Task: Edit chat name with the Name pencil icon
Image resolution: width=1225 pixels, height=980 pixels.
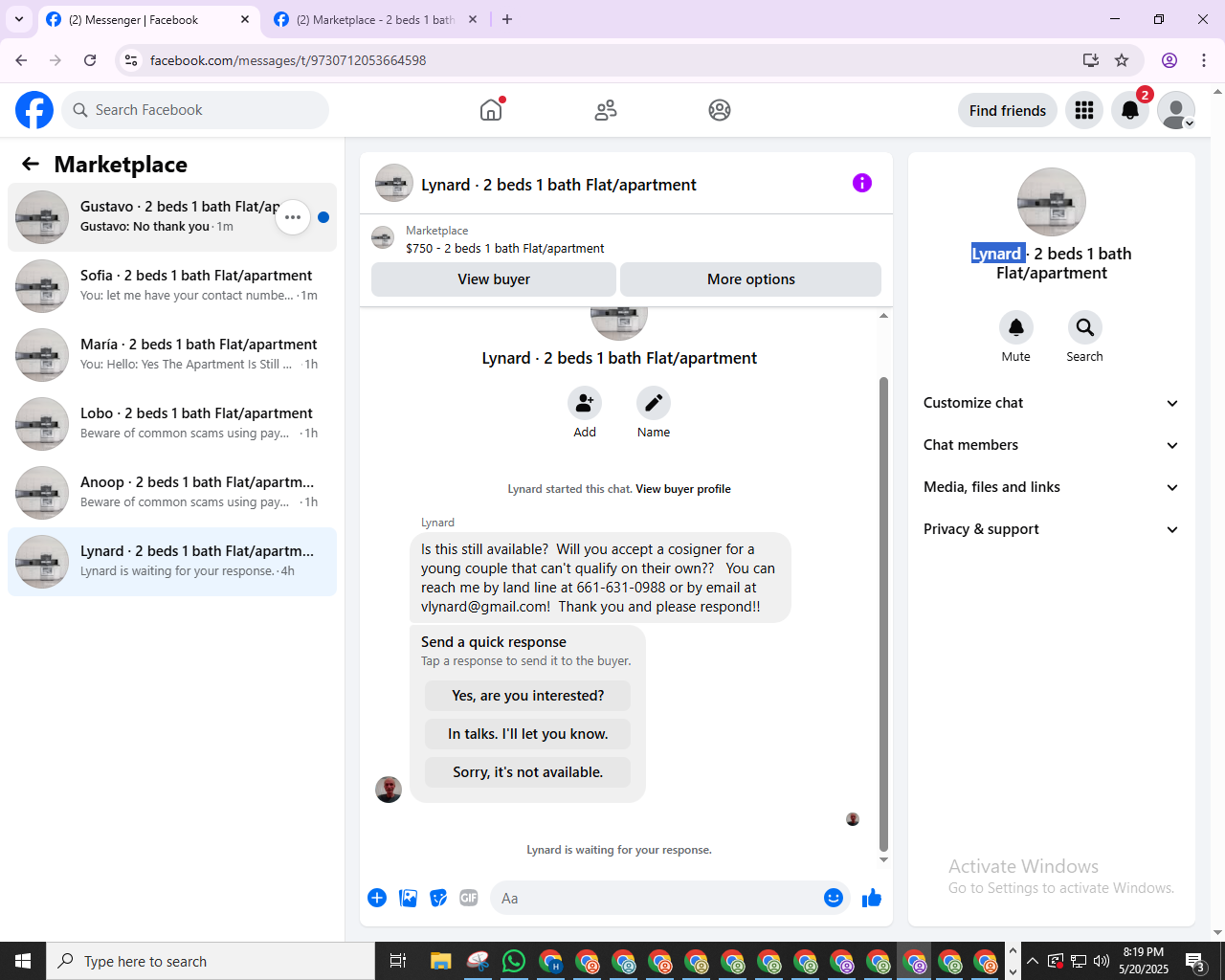Action: pyautogui.click(x=654, y=403)
